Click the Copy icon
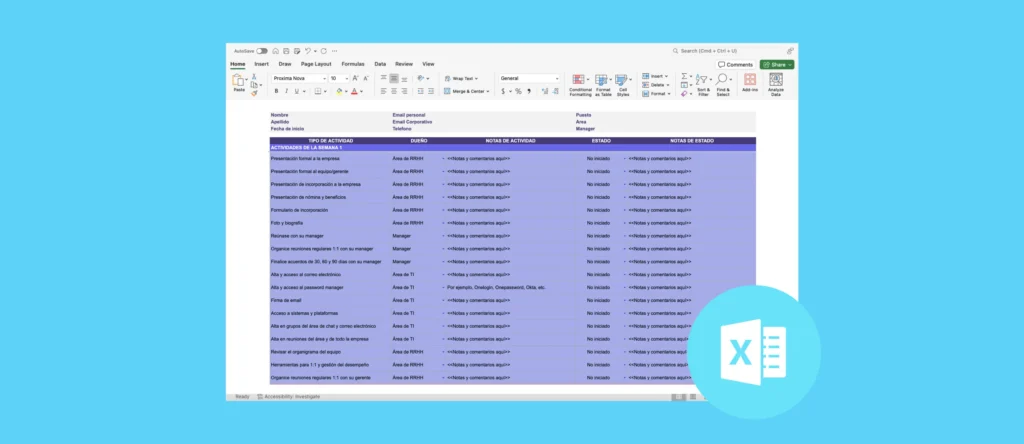The height and width of the screenshot is (444, 1024). pos(254,85)
